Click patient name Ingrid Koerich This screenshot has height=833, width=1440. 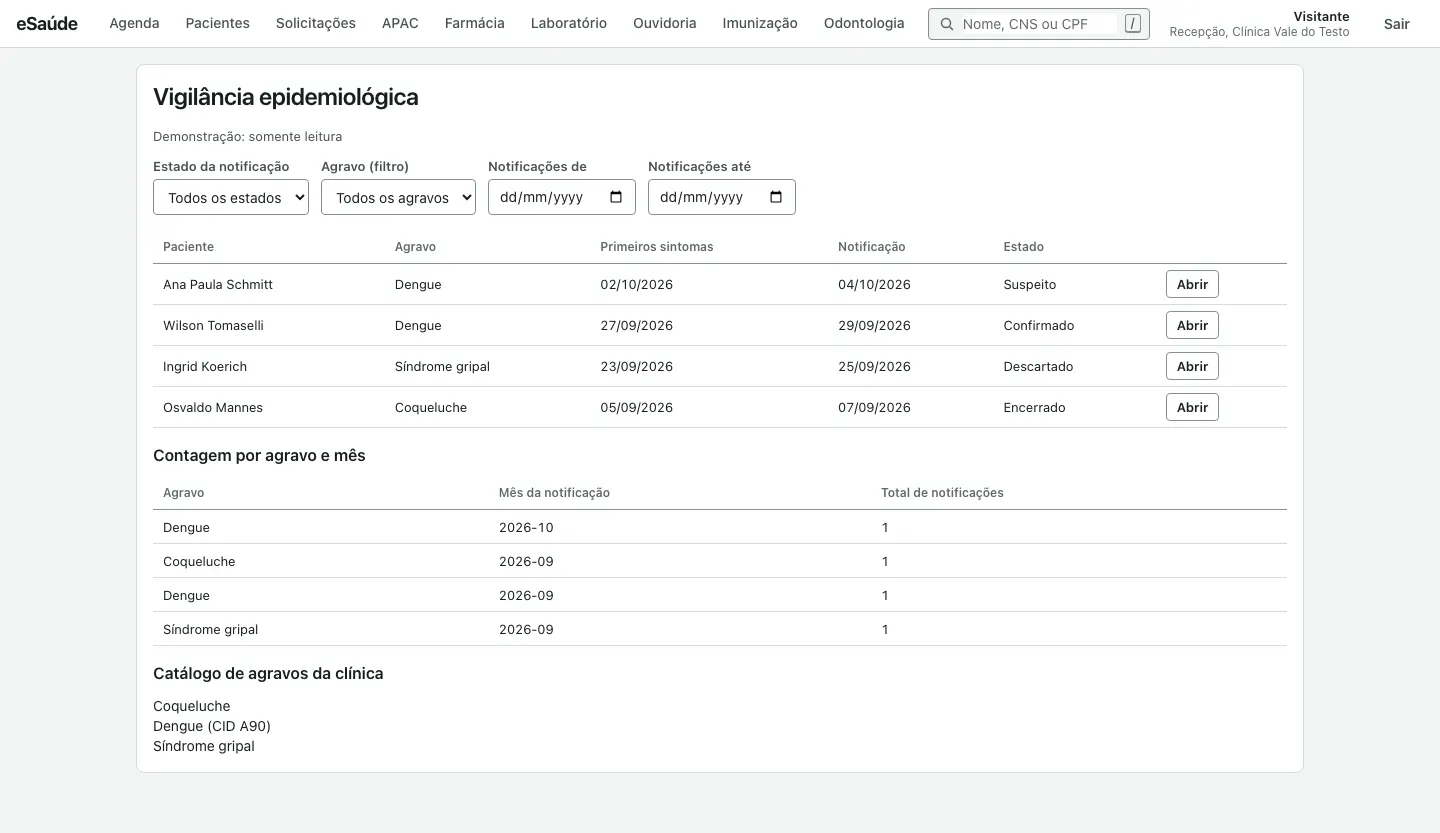(205, 366)
